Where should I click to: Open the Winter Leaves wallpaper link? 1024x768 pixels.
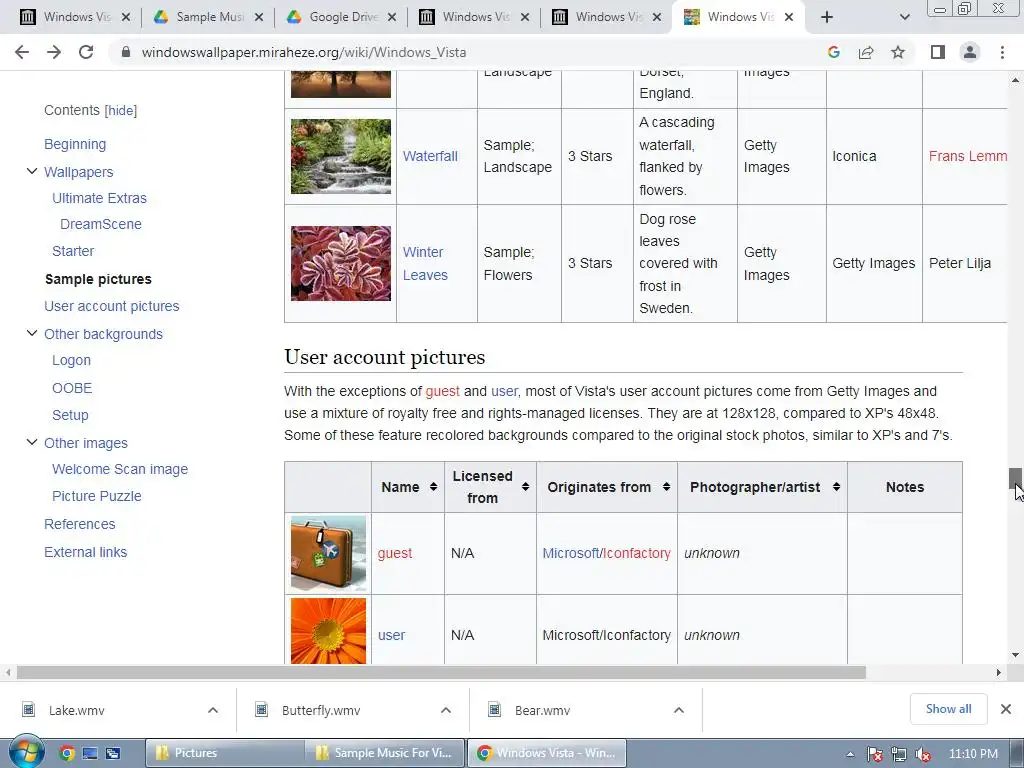425,264
